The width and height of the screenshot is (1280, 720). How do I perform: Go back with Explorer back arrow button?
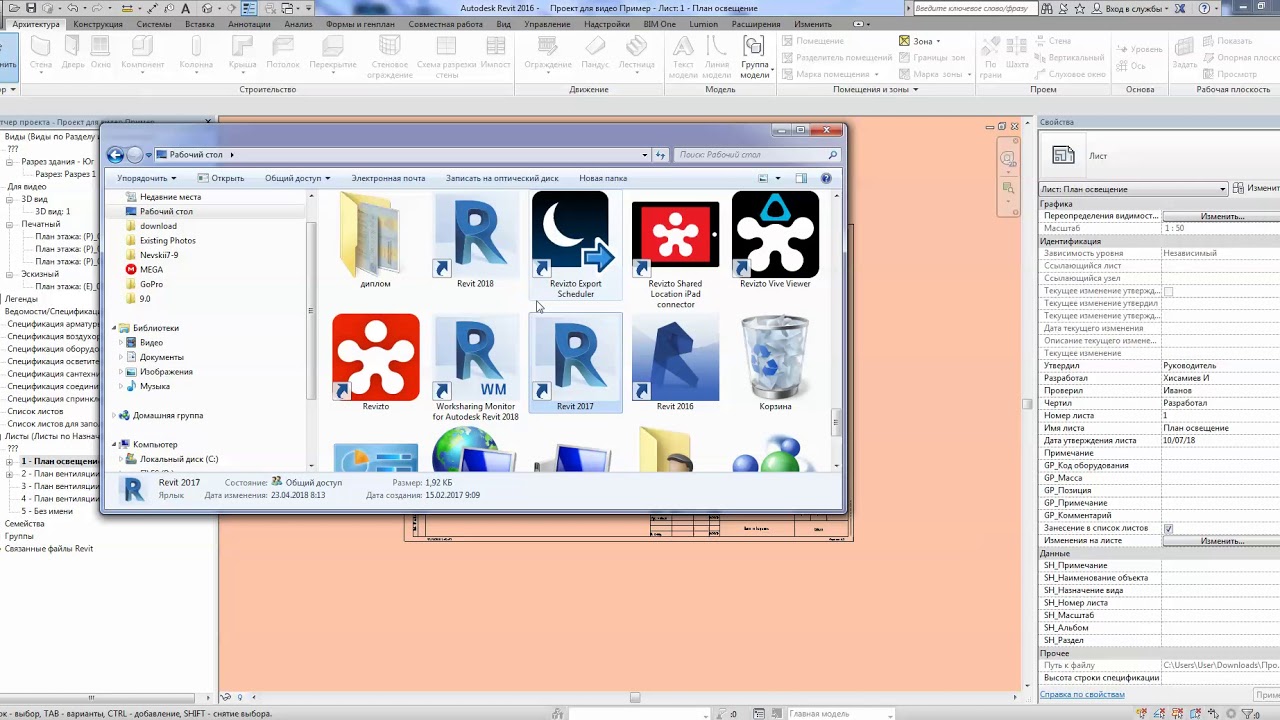[116, 155]
